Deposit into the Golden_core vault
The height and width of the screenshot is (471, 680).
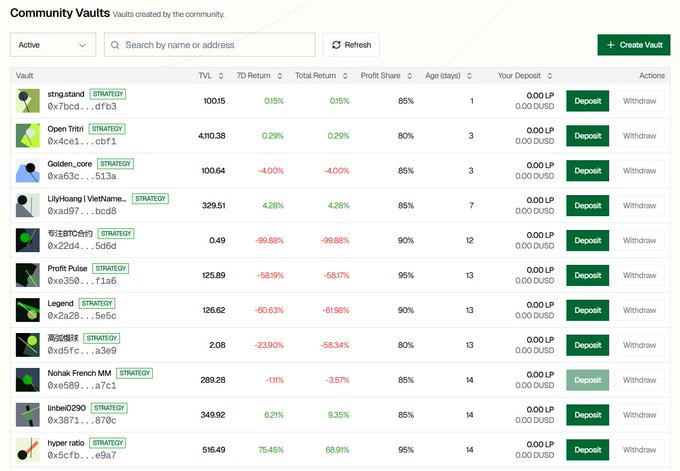point(588,170)
